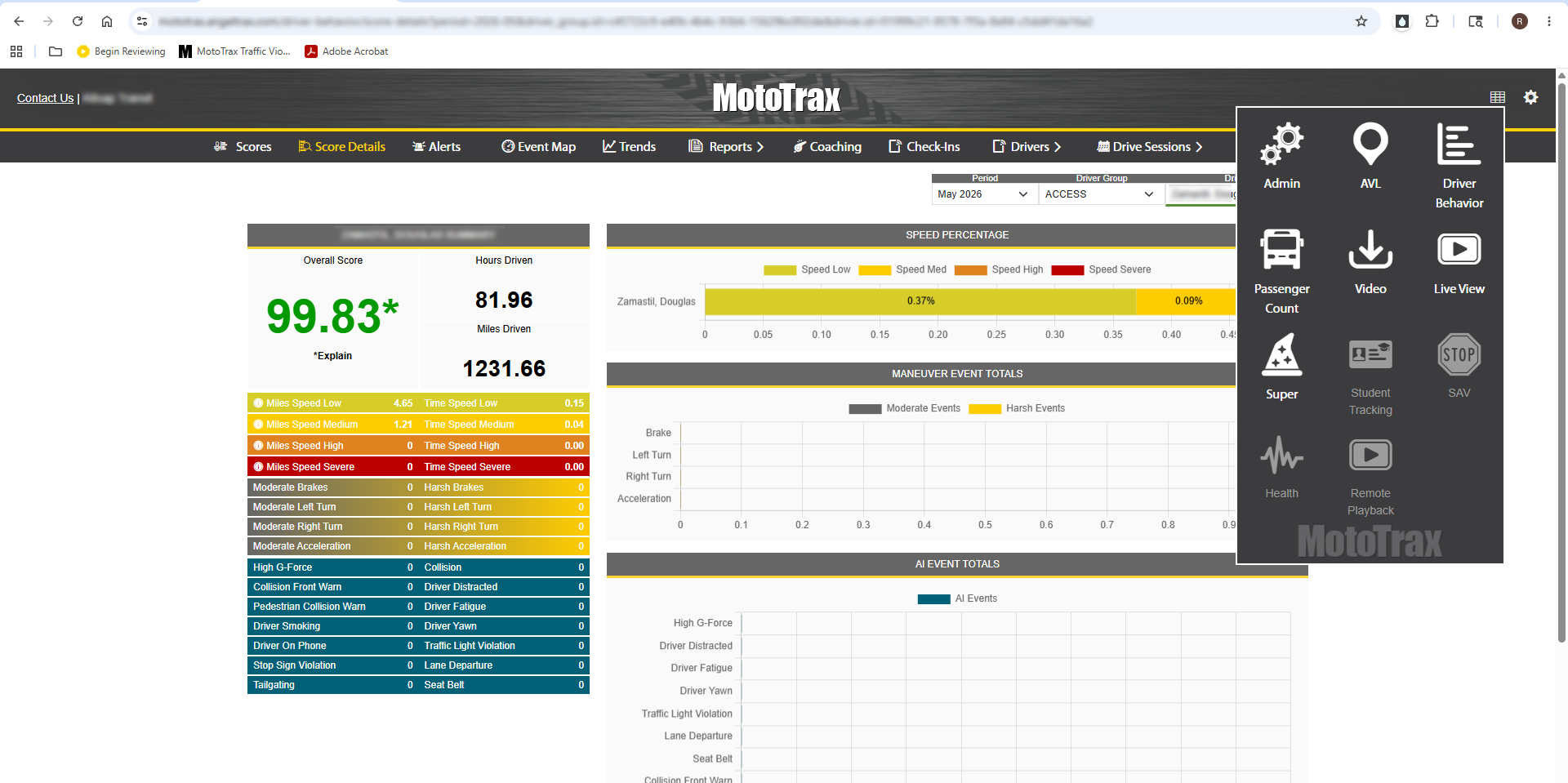Open the Check-Ins tab
Screen dimensions: 1568x783
click(x=924, y=147)
